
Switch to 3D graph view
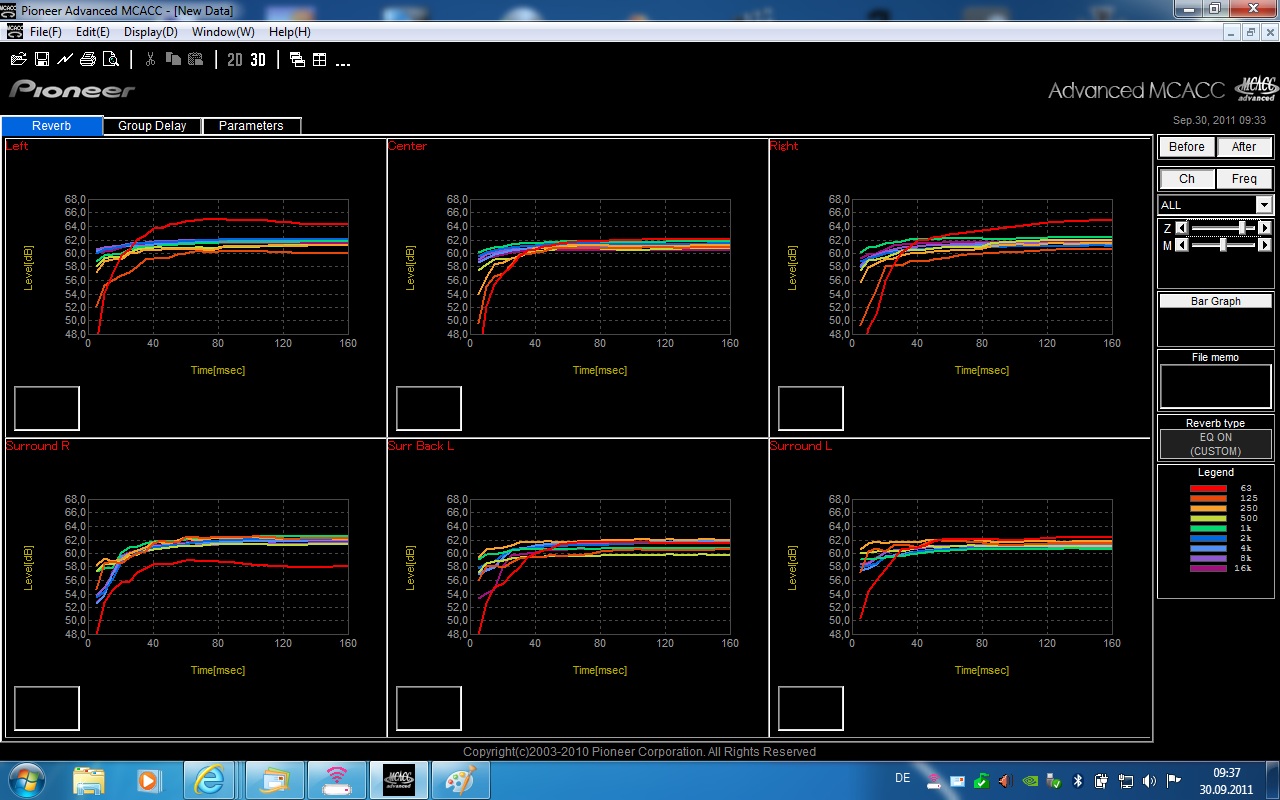point(258,60)
